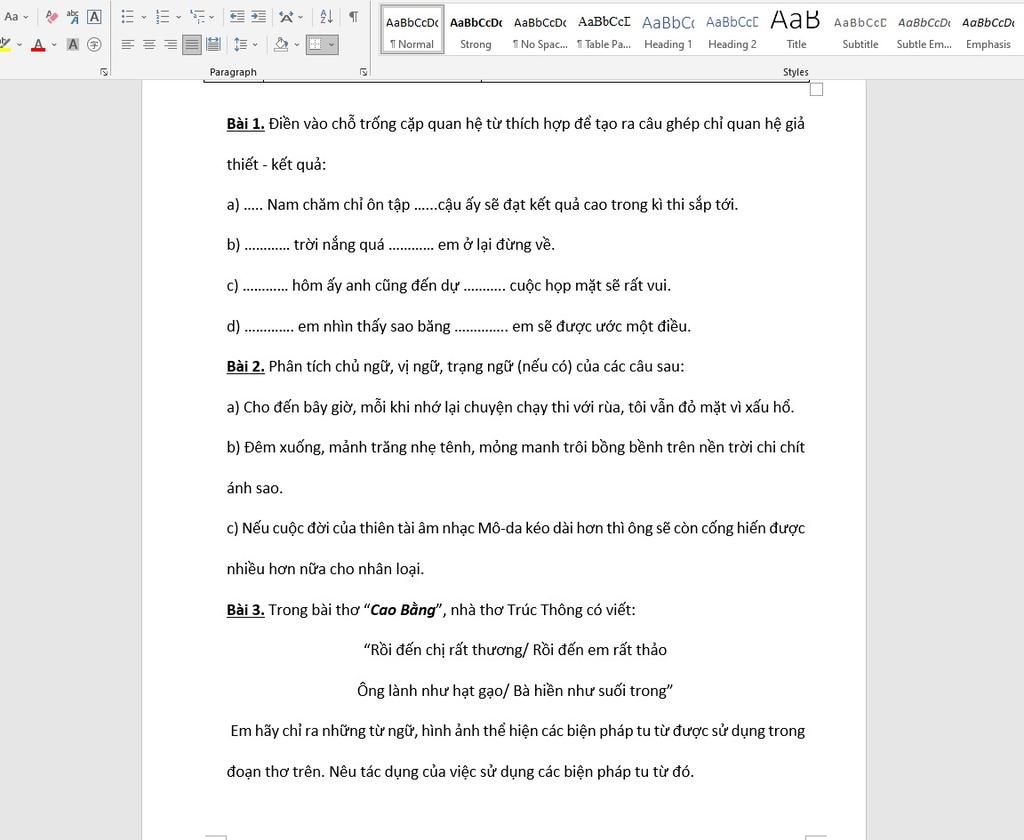1024x840 pixels.
Task: Click the Borders icon
Action: coord(316,44)
